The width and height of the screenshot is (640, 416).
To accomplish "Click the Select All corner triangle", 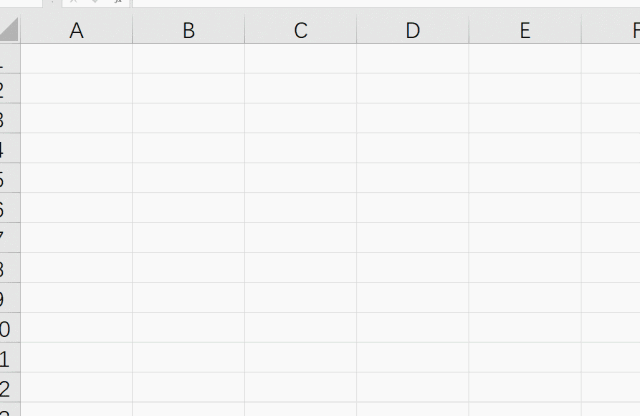I will tap(10, 29).
